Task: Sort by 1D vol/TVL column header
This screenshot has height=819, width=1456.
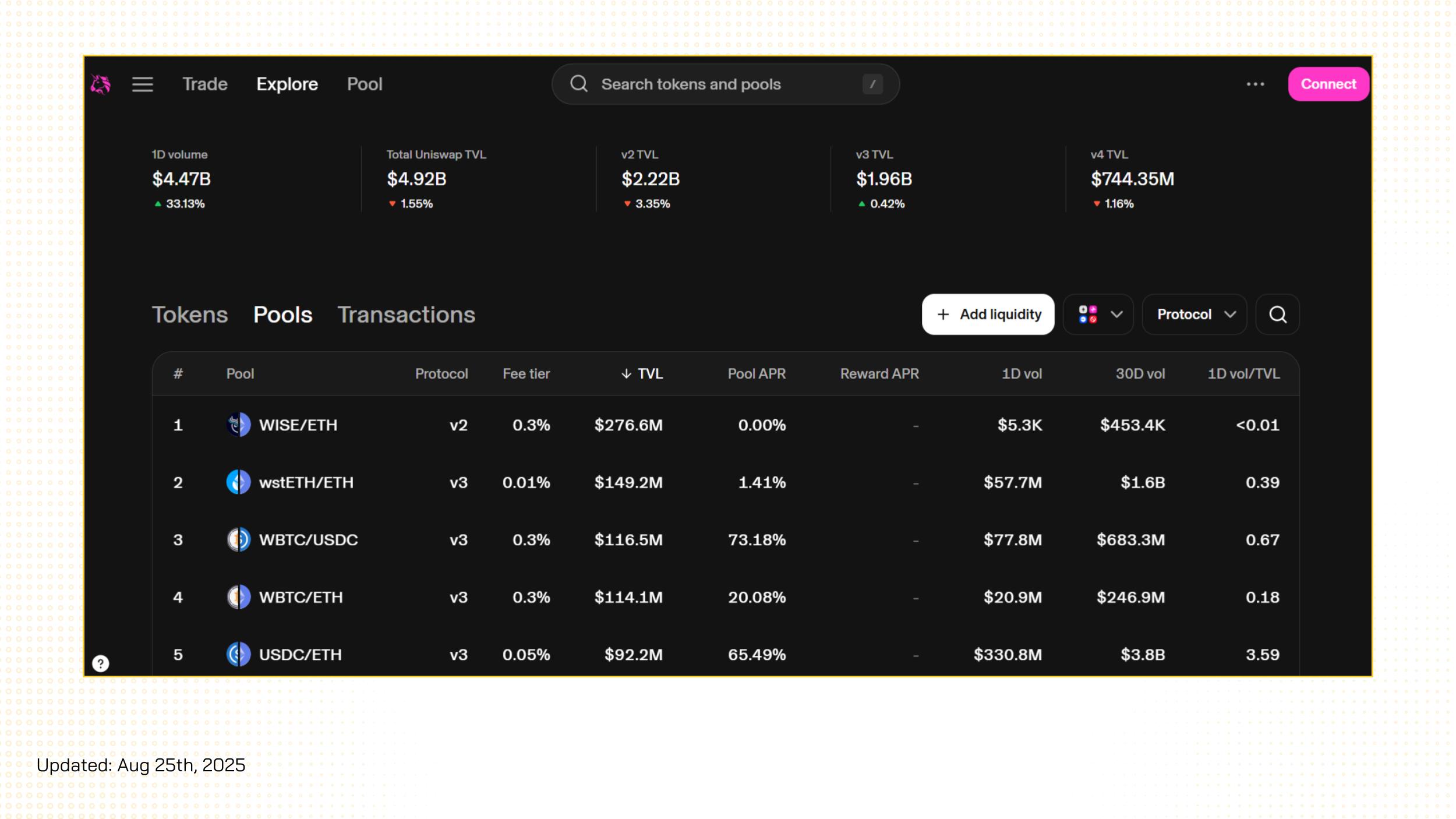Action: (1243, 374)
